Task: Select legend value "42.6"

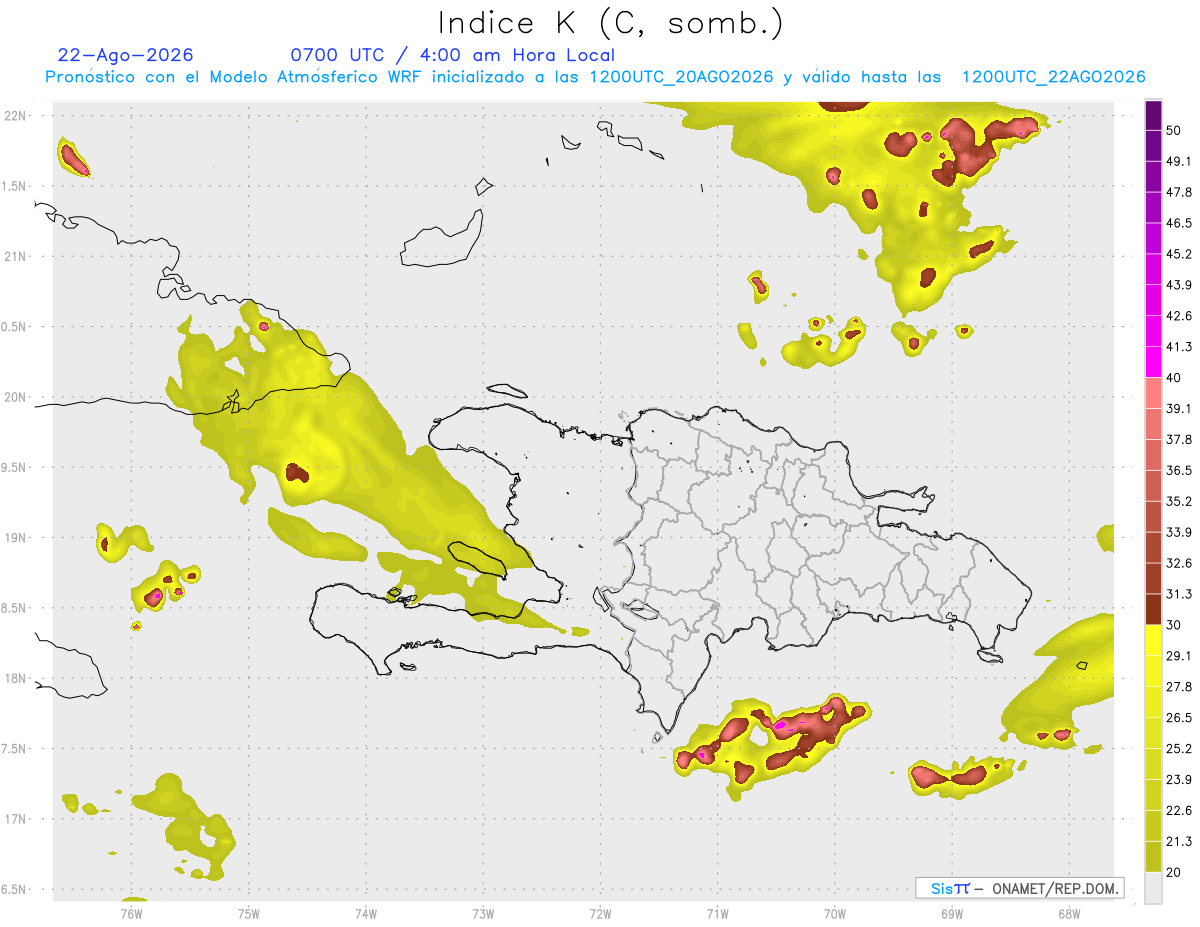Action: [1179, 316]
